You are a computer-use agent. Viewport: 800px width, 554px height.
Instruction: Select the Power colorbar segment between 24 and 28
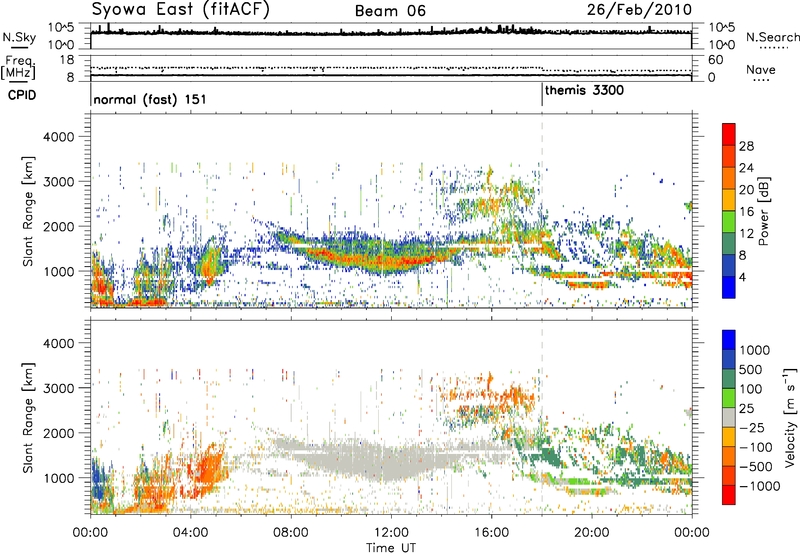coord(729,156)
